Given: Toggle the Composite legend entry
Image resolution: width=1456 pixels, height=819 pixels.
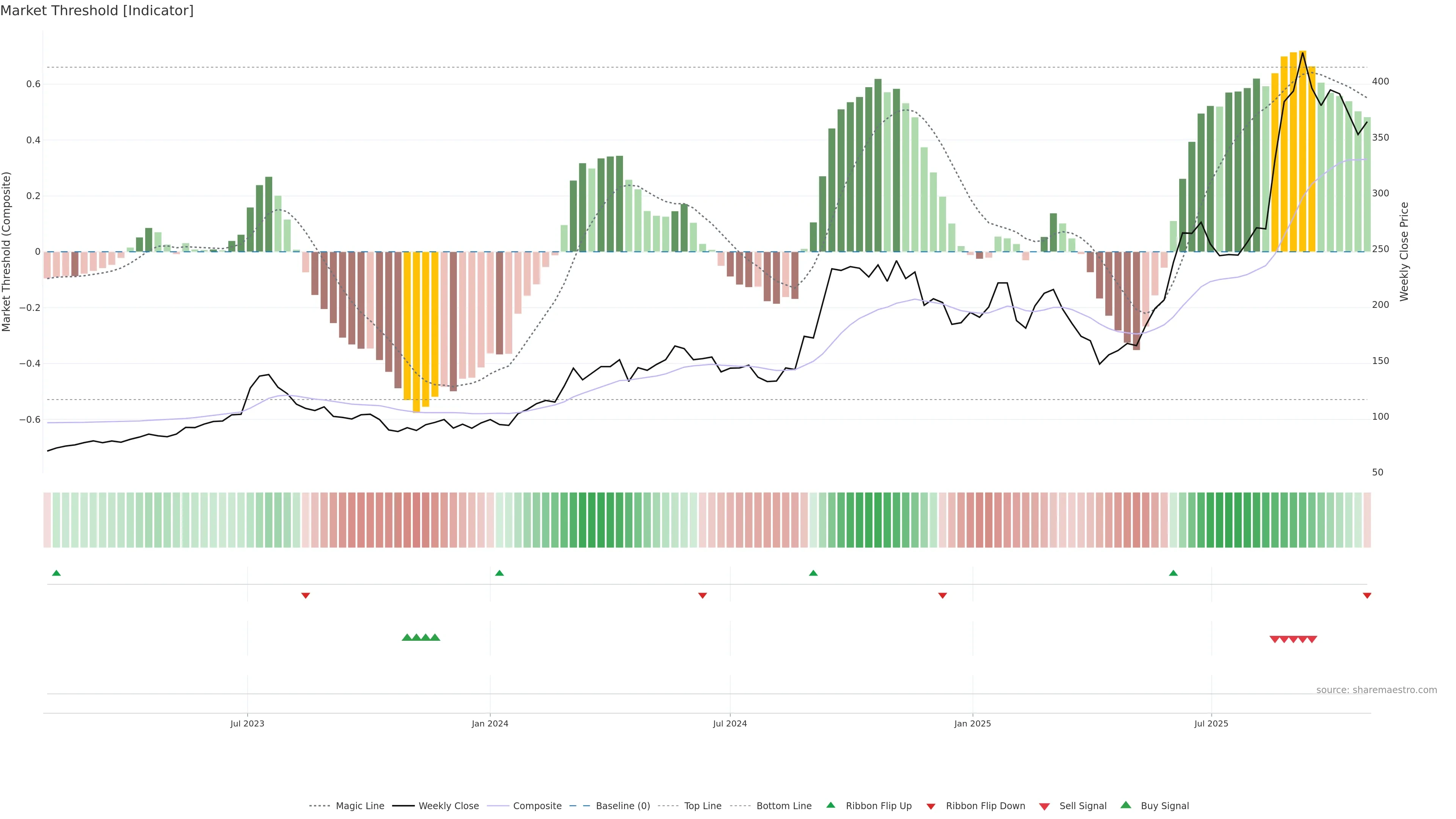Looking at the screenshot, I should tap(537, 806).
